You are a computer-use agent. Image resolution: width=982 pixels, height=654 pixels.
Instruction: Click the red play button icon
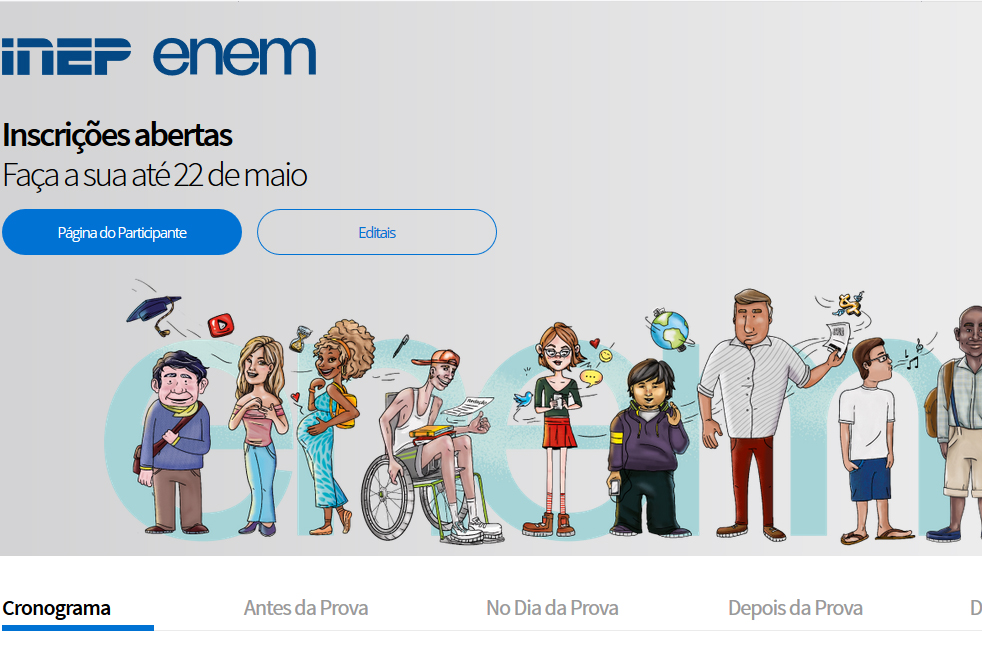(x=221, y=325)
